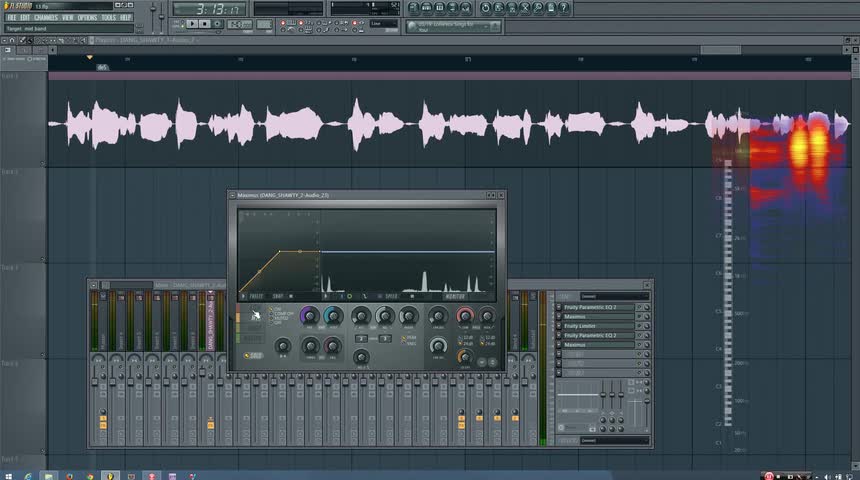Select MUTED radio option in Maximus

pos(272,318)
